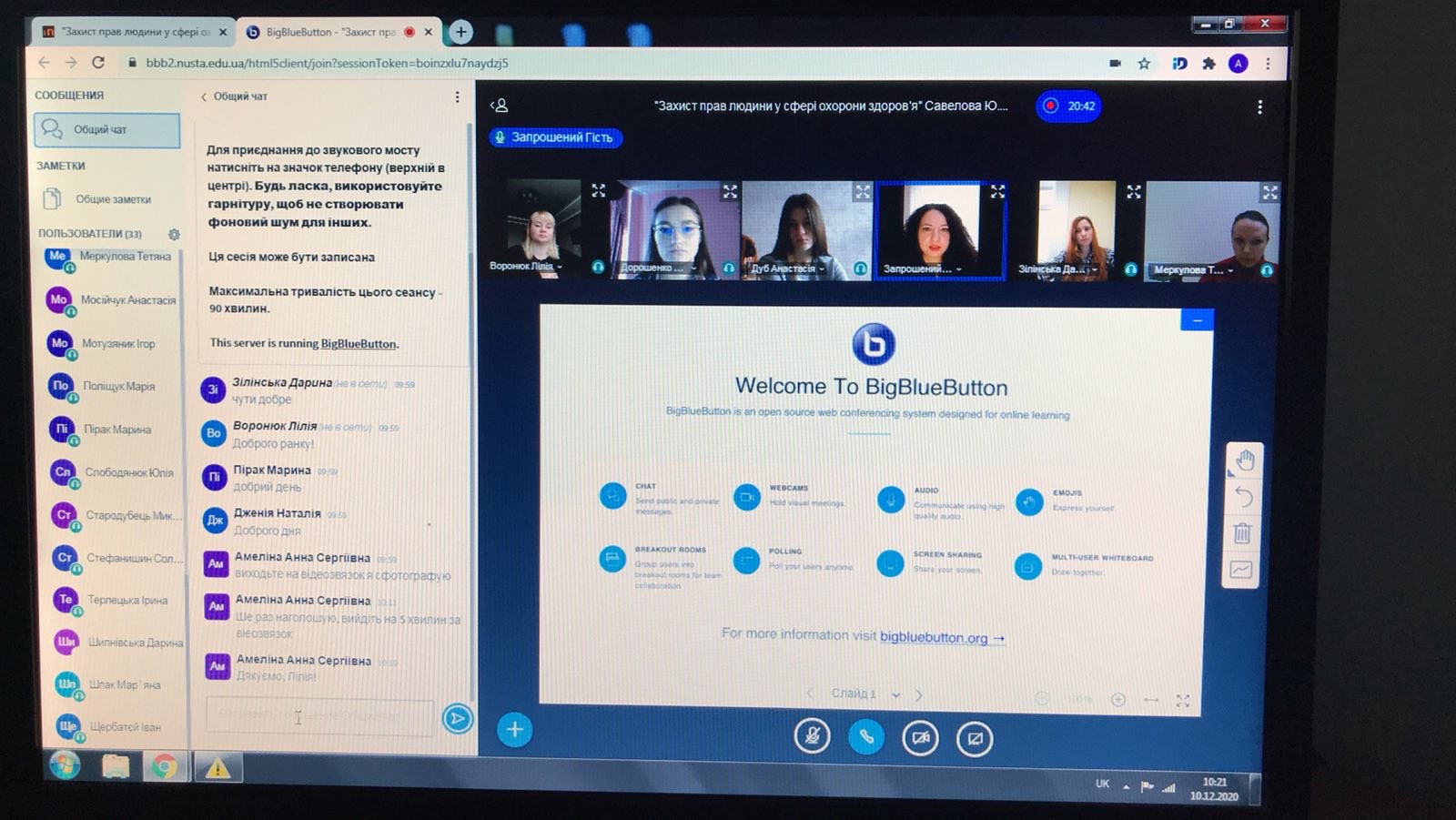Switch to the first browser tab
Screen dimensions: 1456x820
(x=135, y=32)
